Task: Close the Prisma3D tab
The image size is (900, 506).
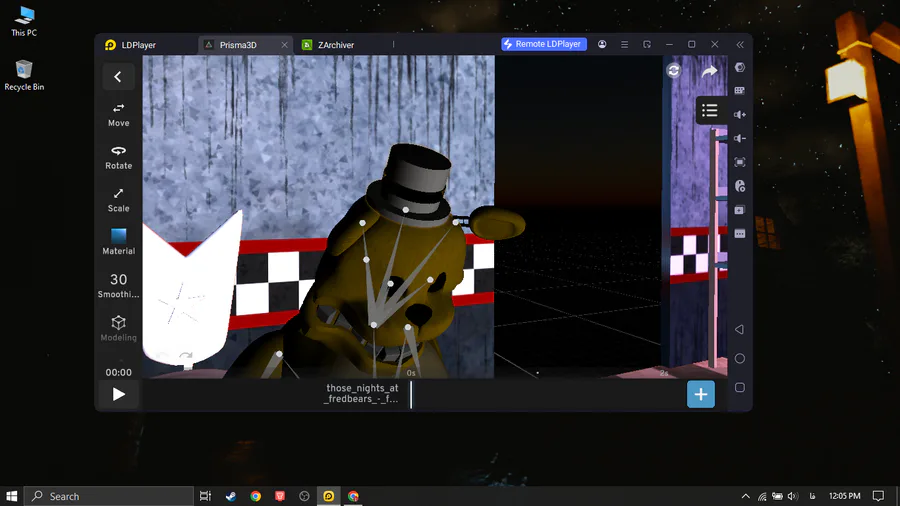Action: coord(284,45)
